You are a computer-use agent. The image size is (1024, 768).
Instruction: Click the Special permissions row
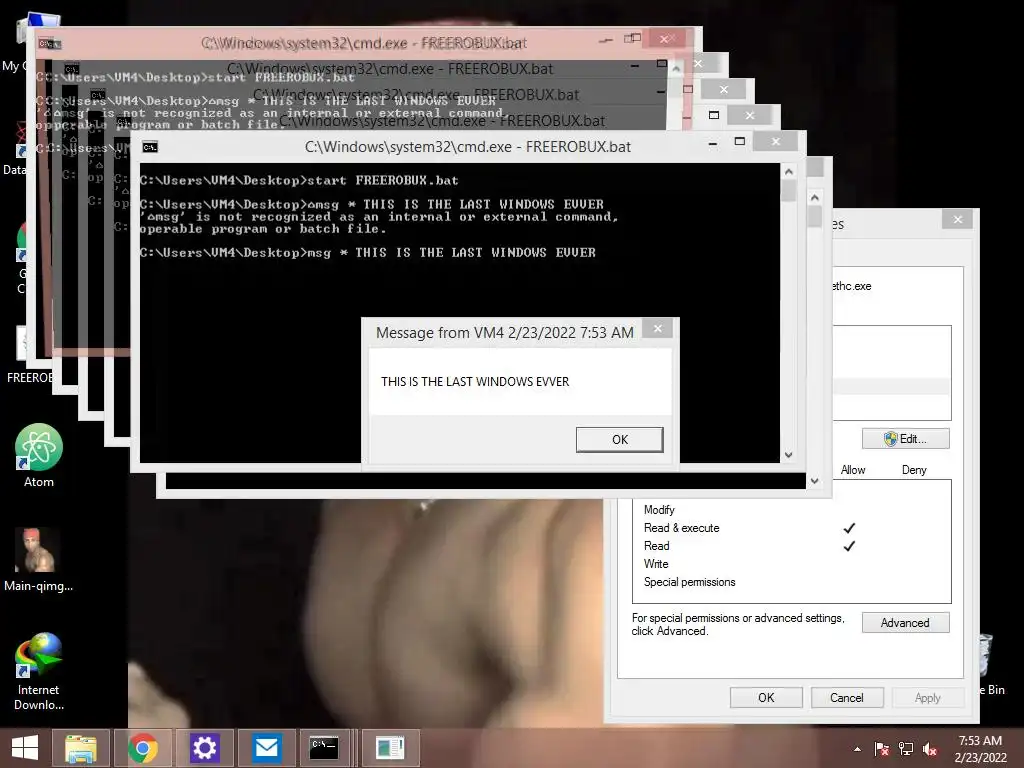click(792, 582)
